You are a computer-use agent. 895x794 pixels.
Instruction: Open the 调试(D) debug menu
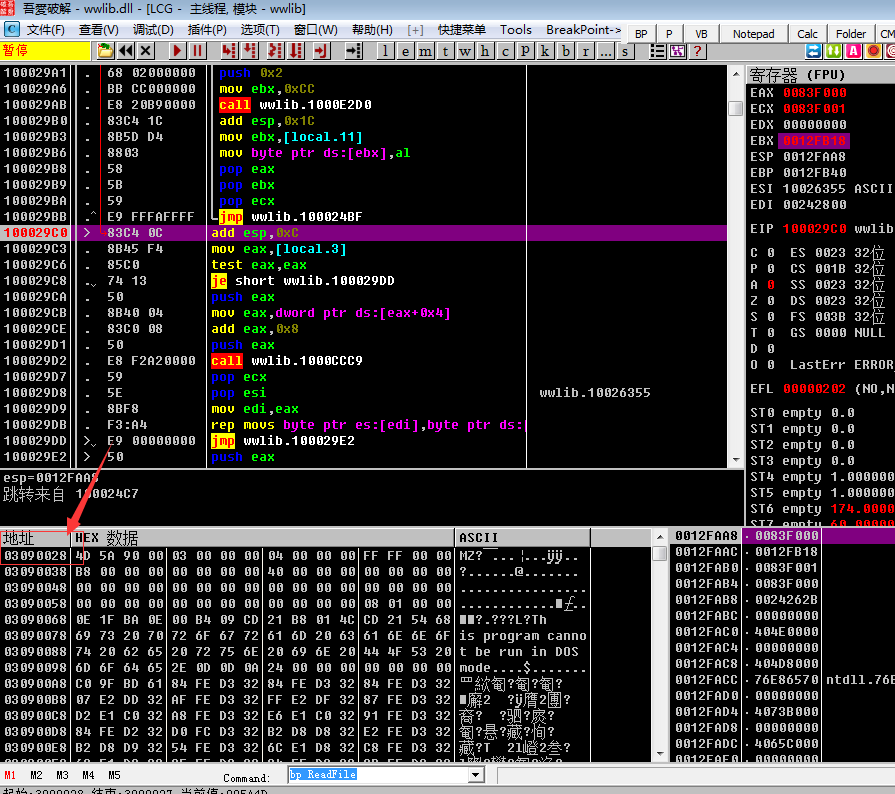click(153, 30)
